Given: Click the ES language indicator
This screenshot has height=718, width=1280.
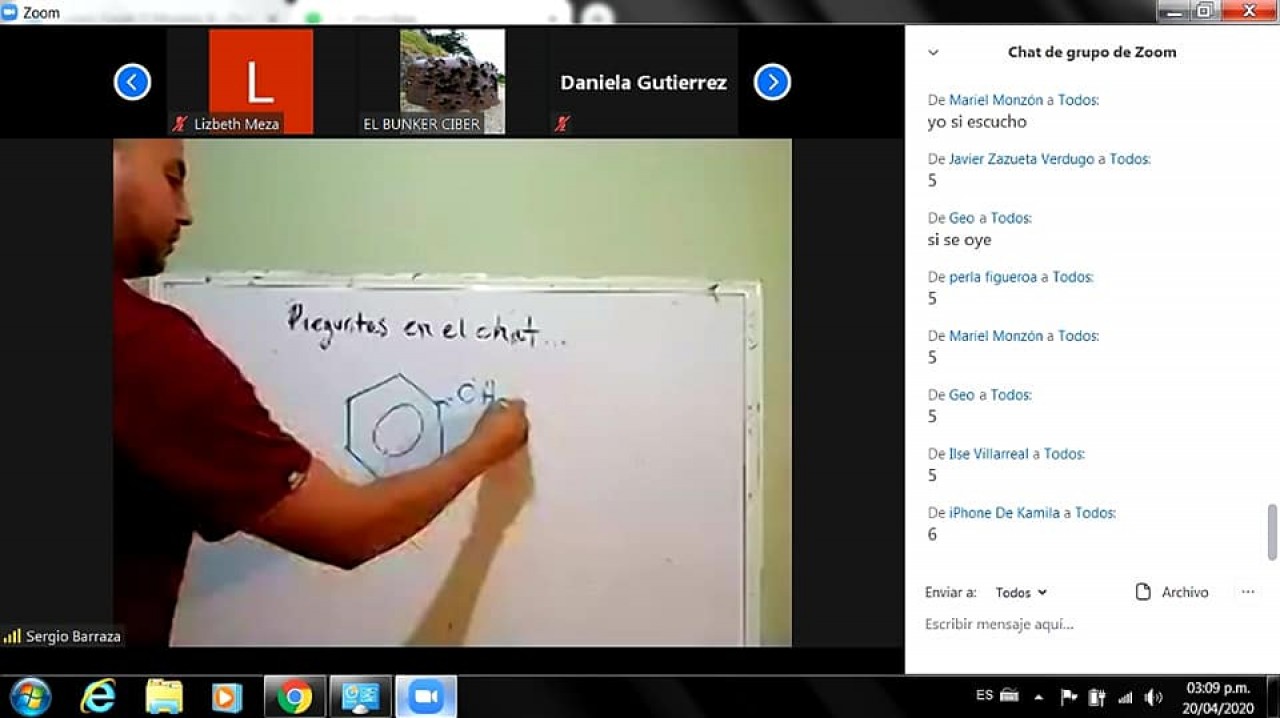Looking at the screenshot, I should [984, 696].
